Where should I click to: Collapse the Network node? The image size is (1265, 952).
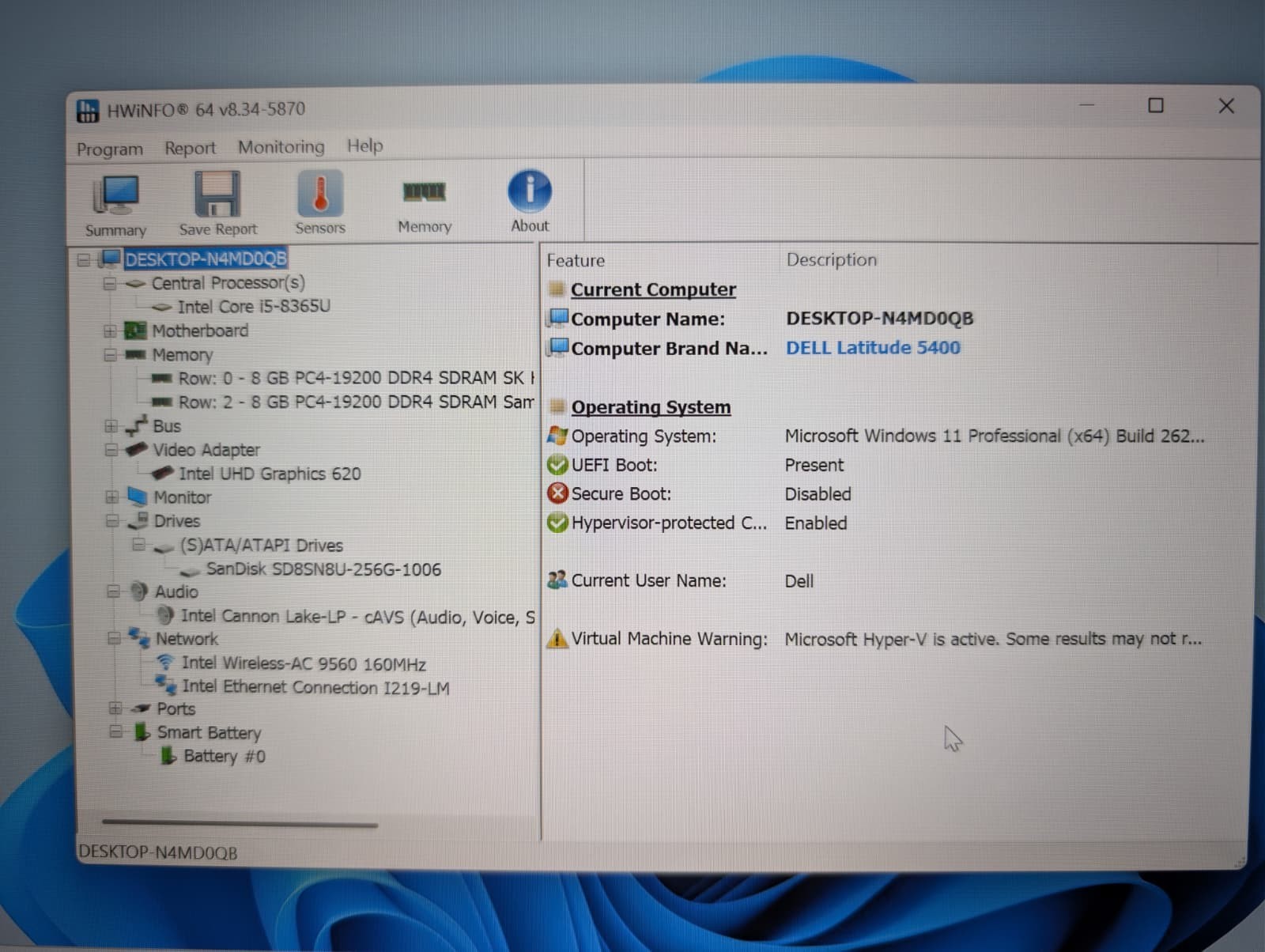point(114,638)
